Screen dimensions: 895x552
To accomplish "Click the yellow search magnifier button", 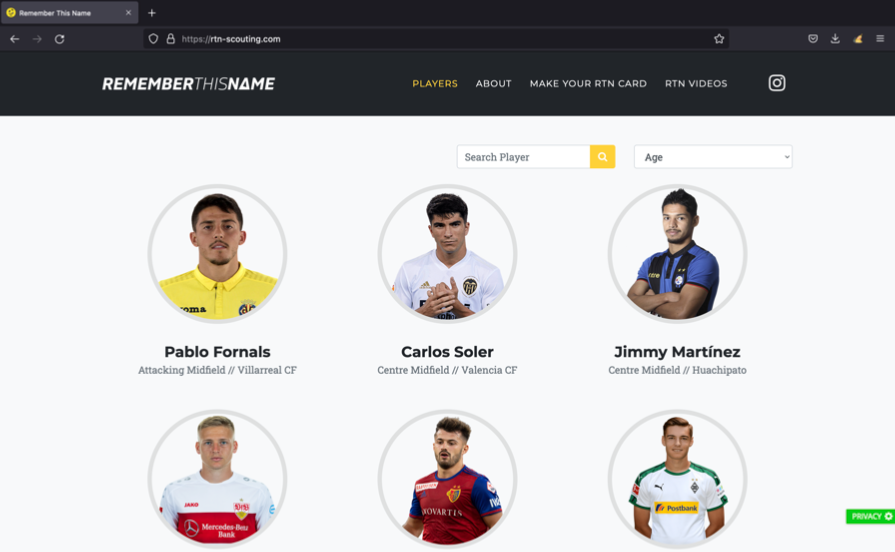I will 602,157.
